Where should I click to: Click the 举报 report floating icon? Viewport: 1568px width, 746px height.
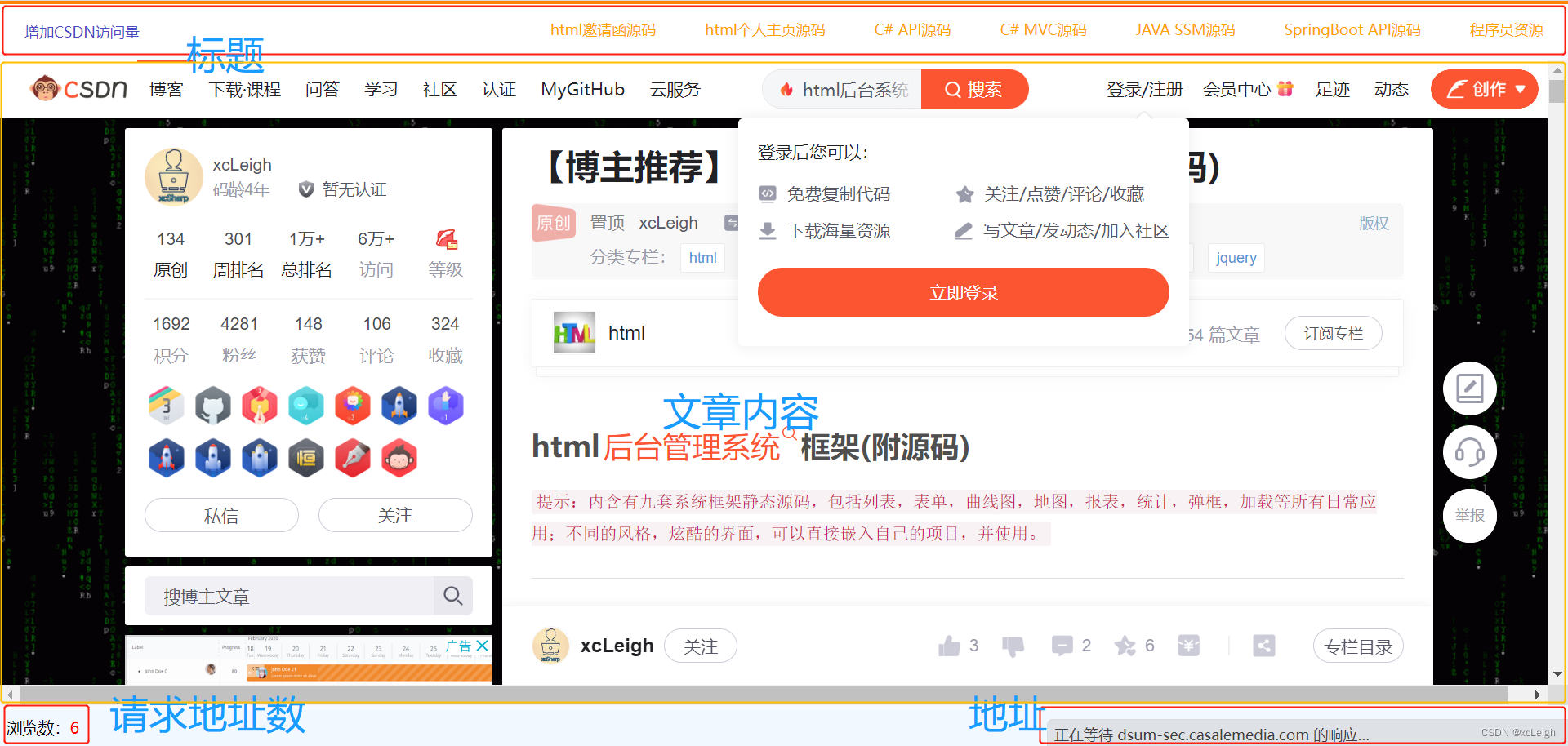click(1470, 516)
